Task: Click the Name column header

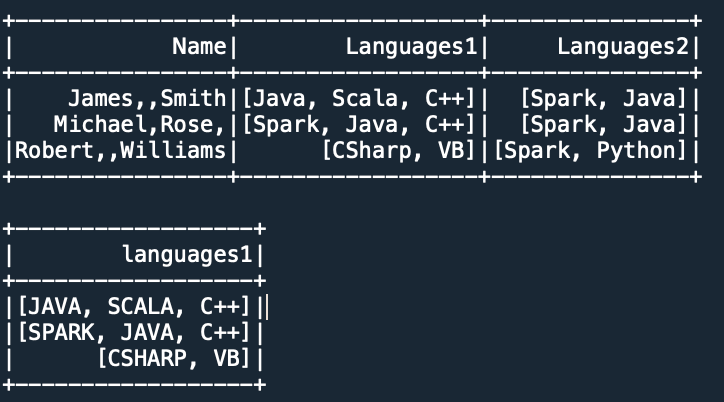Action: pyautogui.click(x=199, y=46)
